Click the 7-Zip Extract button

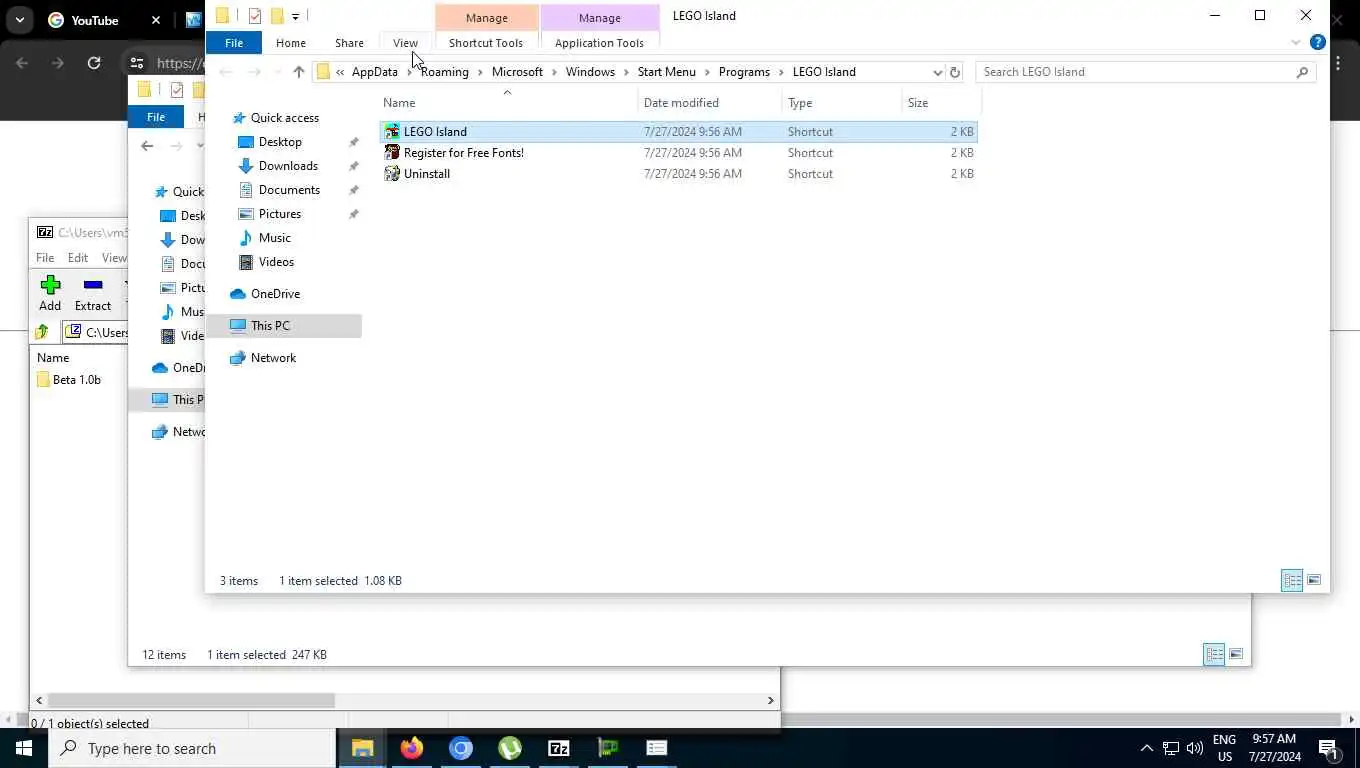click(x=93, y=294)
